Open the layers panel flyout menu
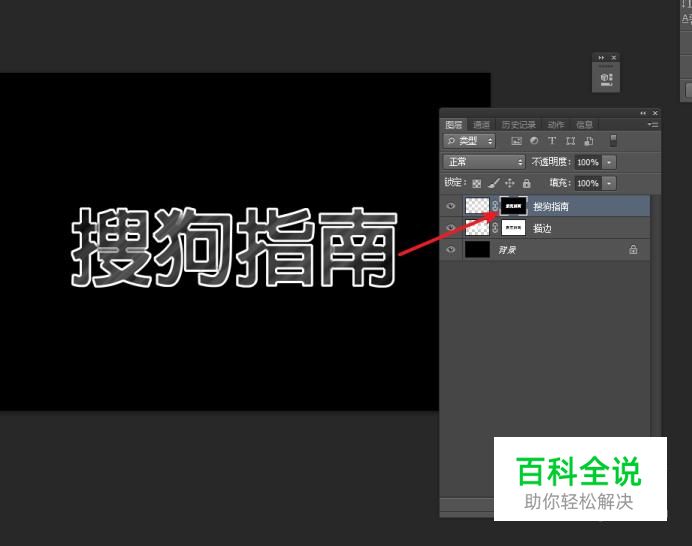 [x=653, y=125]
